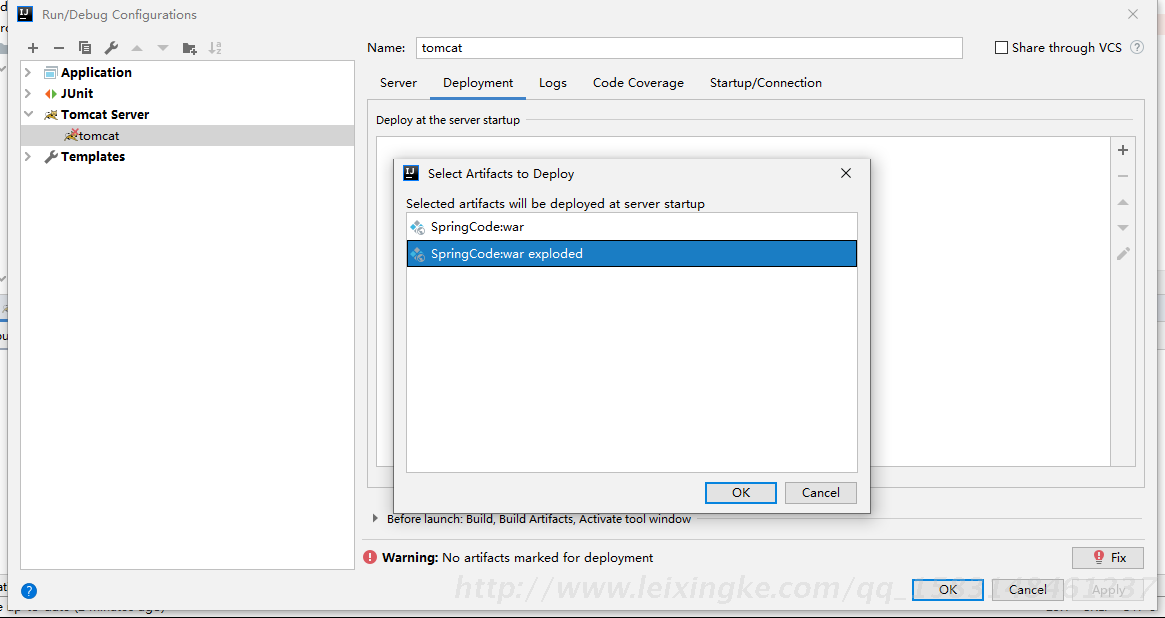
Task: Close the Select Artifacts to Deploy dialog
Action: (x=846, y=173)
